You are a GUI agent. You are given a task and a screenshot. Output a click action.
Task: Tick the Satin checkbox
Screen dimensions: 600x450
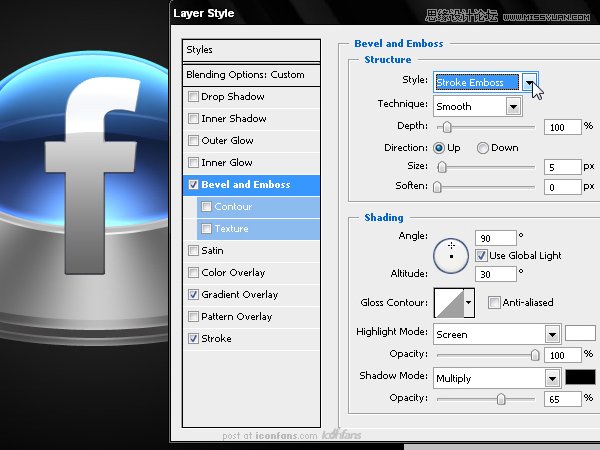pos(193,251)
